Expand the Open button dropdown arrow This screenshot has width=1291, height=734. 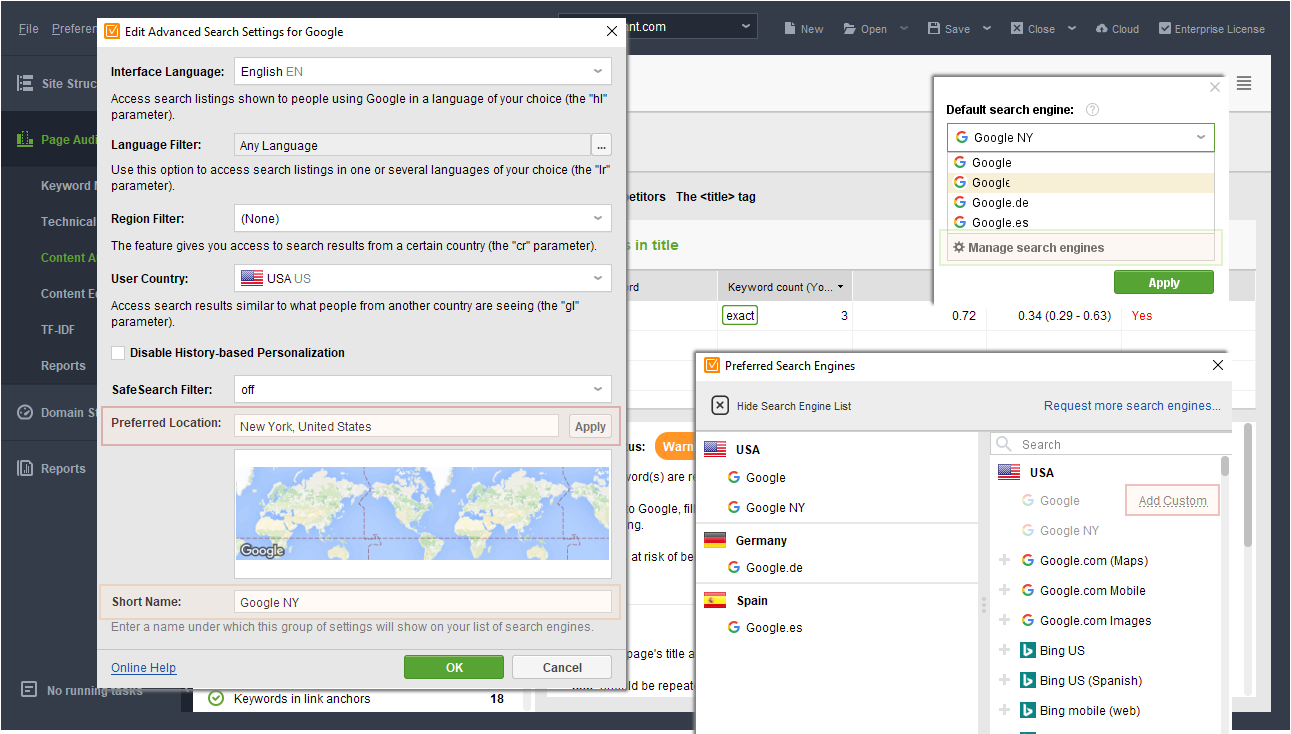(x=904, y=29)
